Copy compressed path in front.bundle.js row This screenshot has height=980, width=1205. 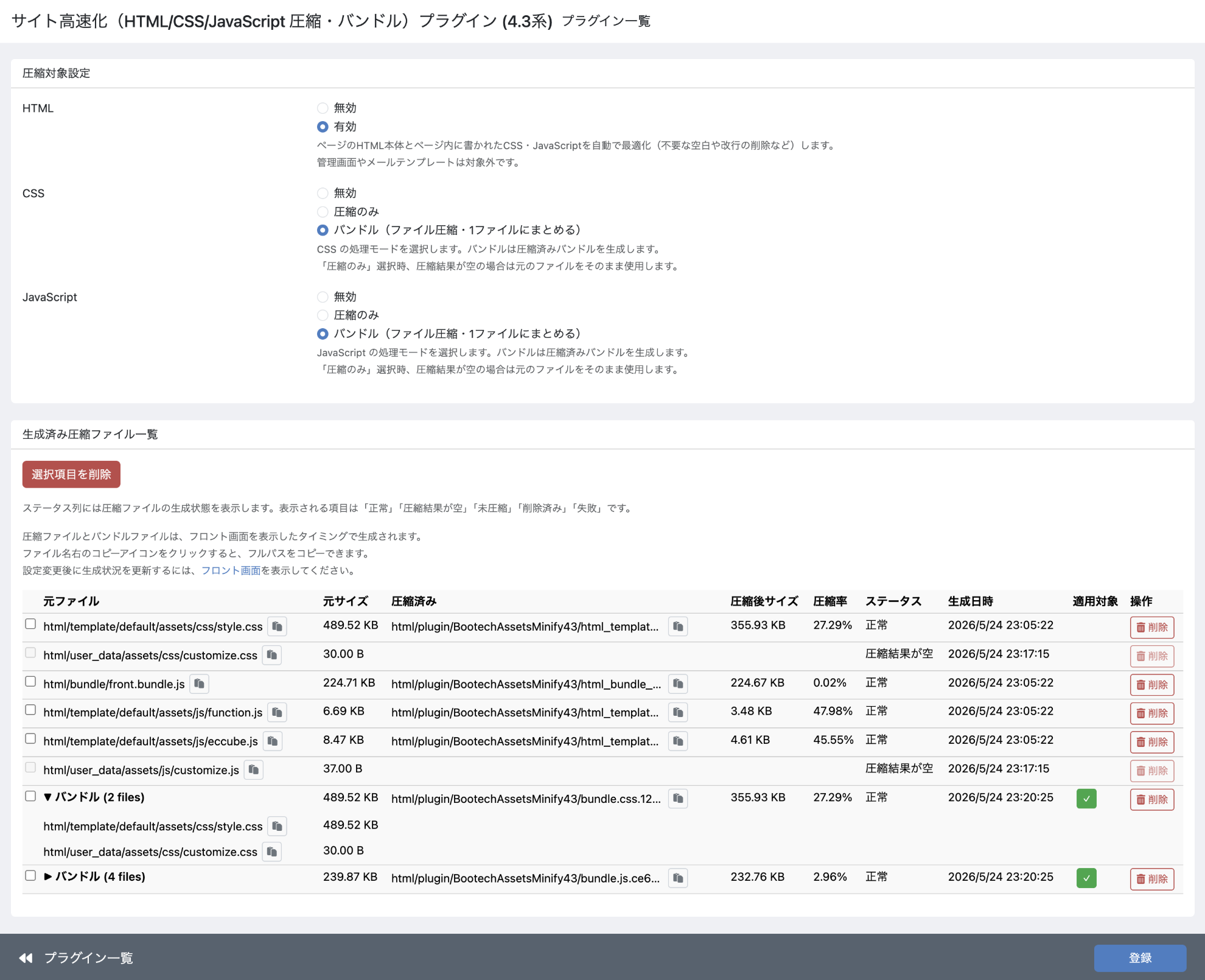pos(678,684)
